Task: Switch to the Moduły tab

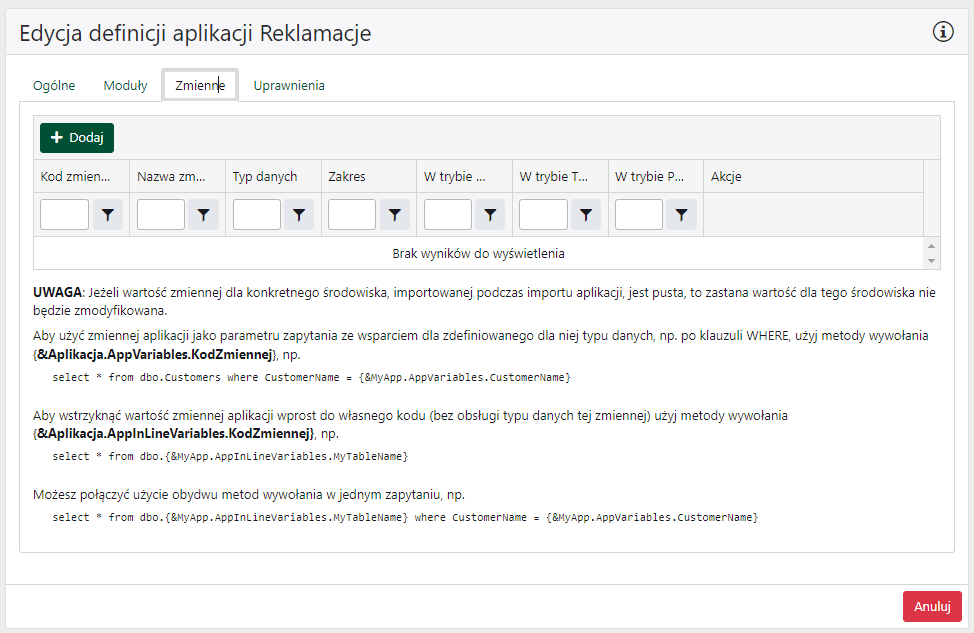Action: coord(125,85)
